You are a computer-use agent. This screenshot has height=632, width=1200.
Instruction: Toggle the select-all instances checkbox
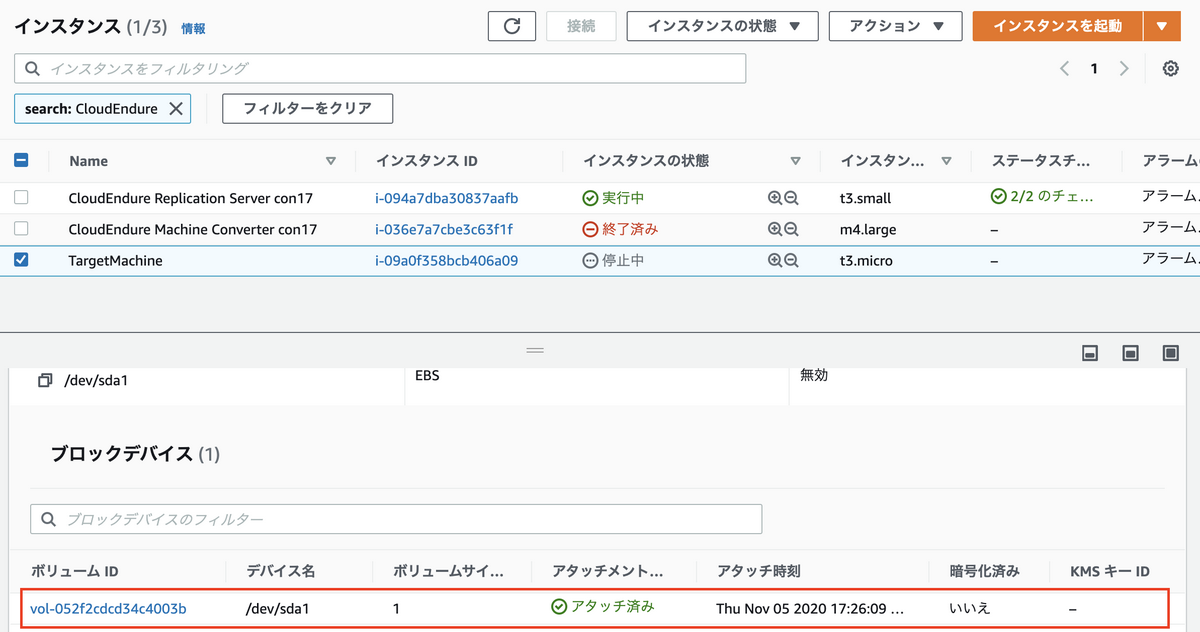[21, 160]
